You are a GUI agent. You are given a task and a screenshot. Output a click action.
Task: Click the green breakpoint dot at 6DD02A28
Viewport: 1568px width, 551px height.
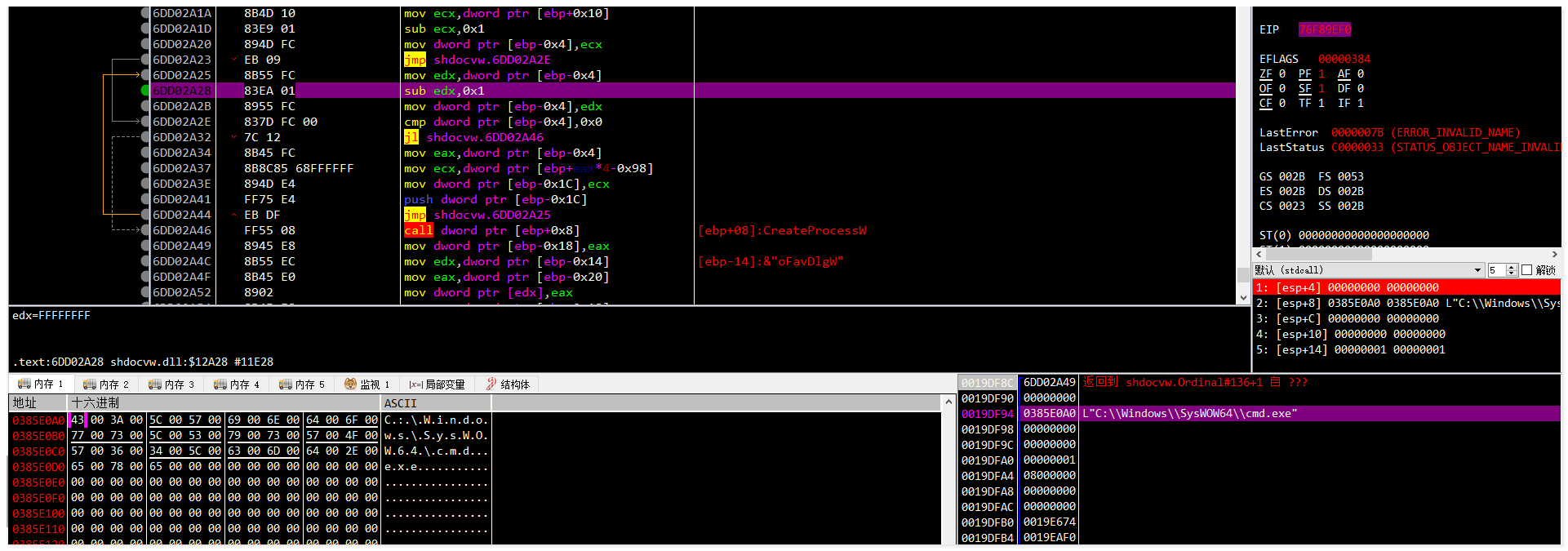[145, 91]
